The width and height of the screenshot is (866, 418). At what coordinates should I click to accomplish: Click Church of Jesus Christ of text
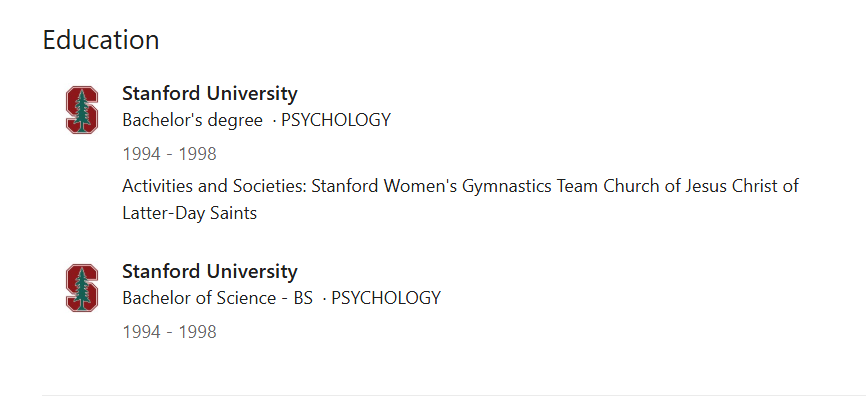pyautogui.click(x=701, y=186)
